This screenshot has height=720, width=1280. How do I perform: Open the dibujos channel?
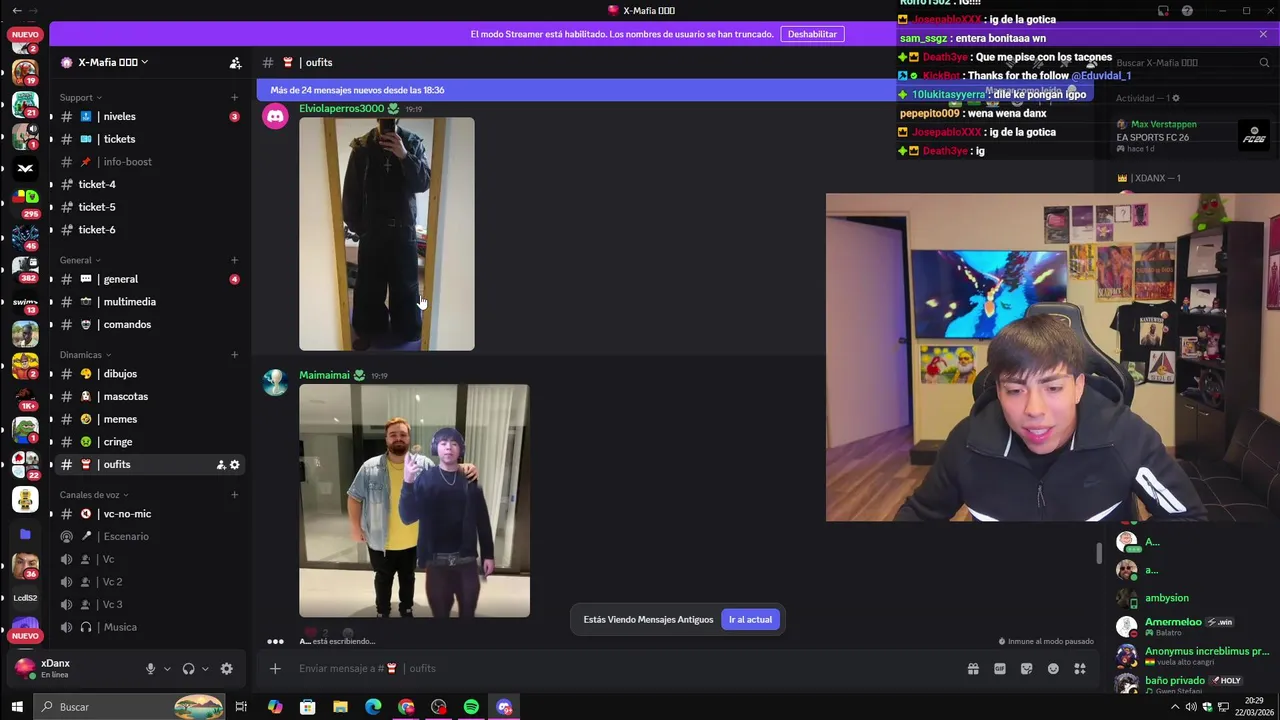[x=148, y=374]
